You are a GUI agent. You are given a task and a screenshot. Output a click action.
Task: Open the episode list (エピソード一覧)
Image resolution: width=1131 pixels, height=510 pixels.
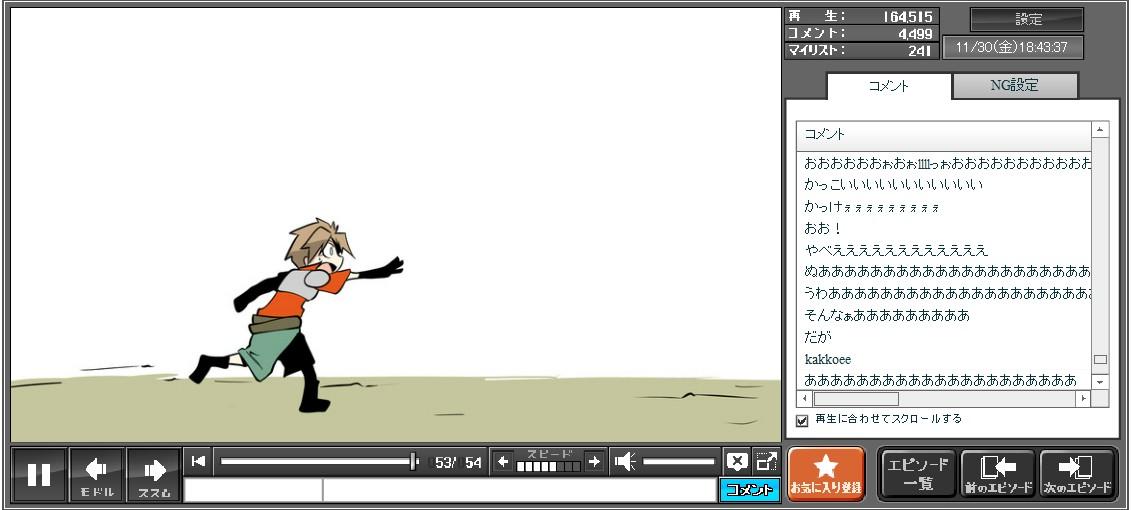[917, 473]
